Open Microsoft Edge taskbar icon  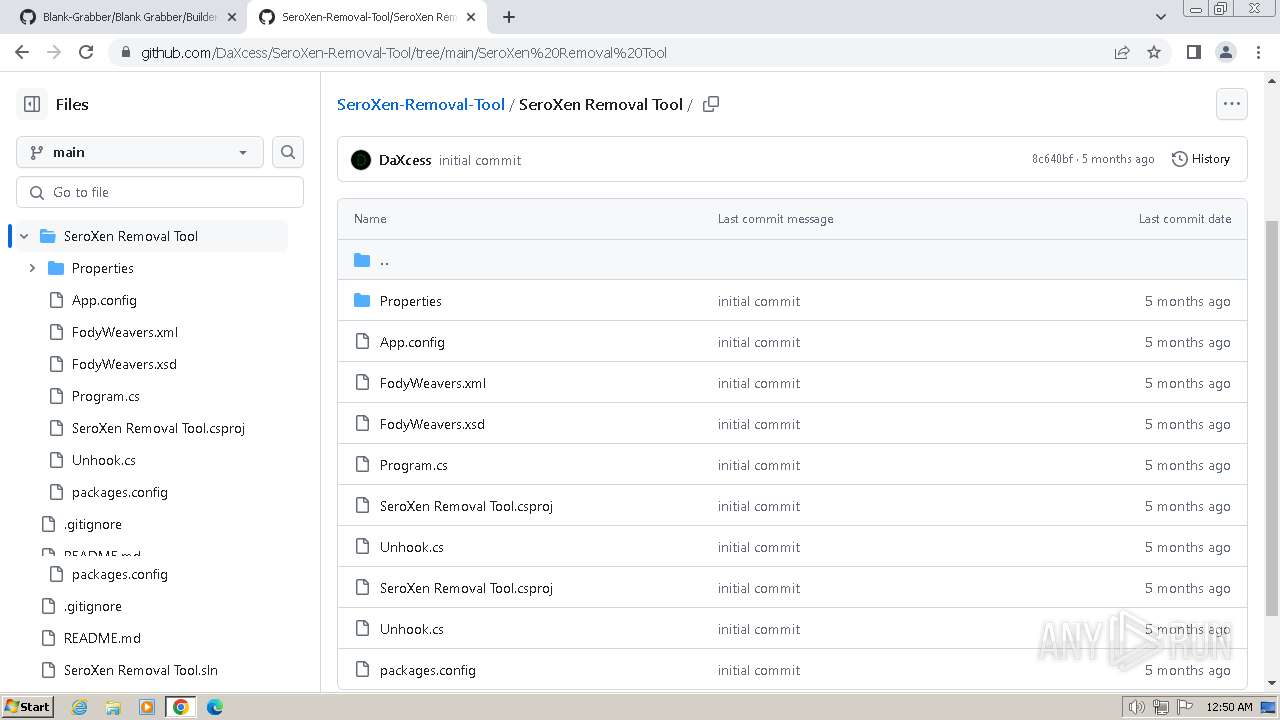click(x=215, y=707)
